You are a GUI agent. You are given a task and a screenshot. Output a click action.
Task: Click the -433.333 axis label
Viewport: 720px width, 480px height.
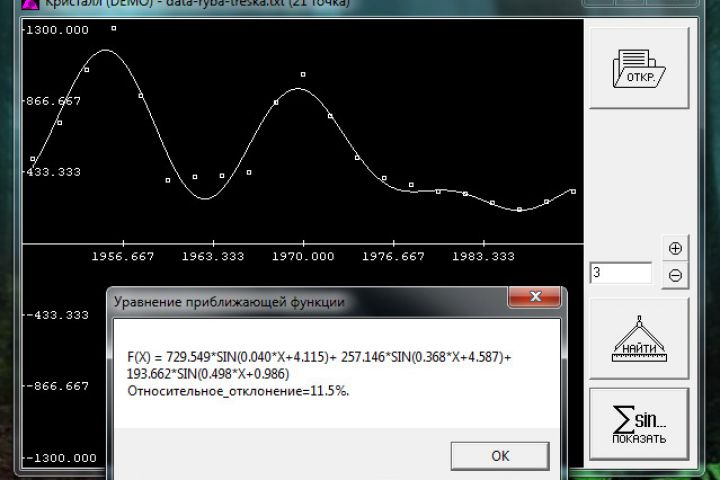pyautogui.click(x=56, y=315)
